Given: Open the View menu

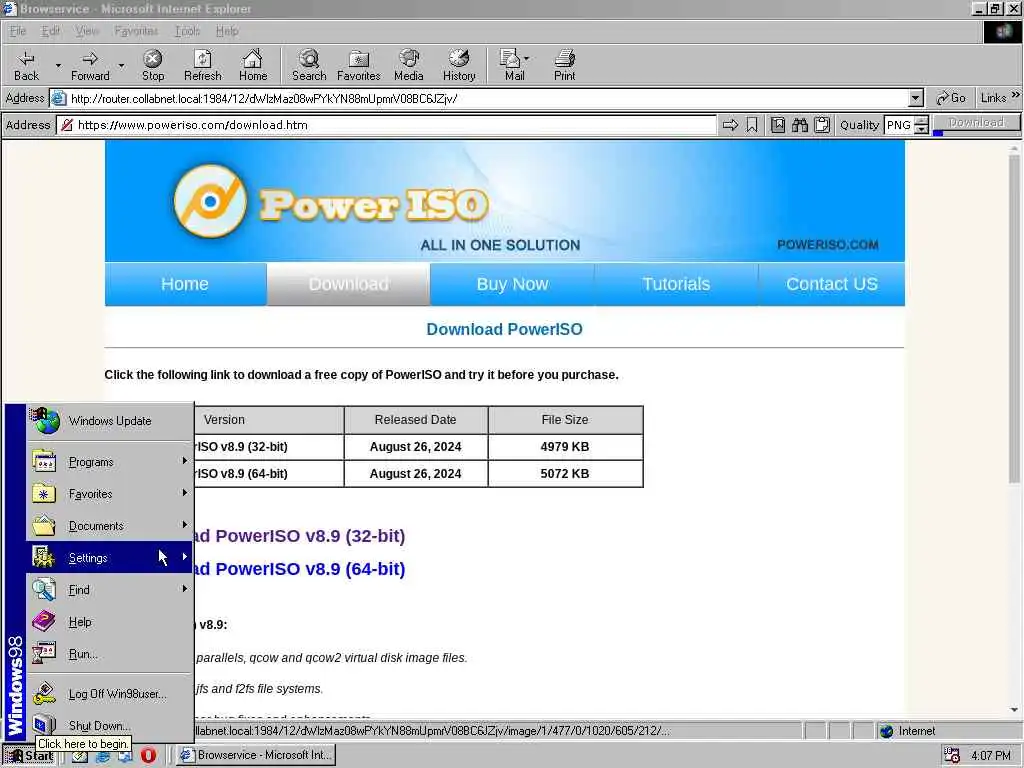Looking at the screenshot, I should tap(87, 31).
